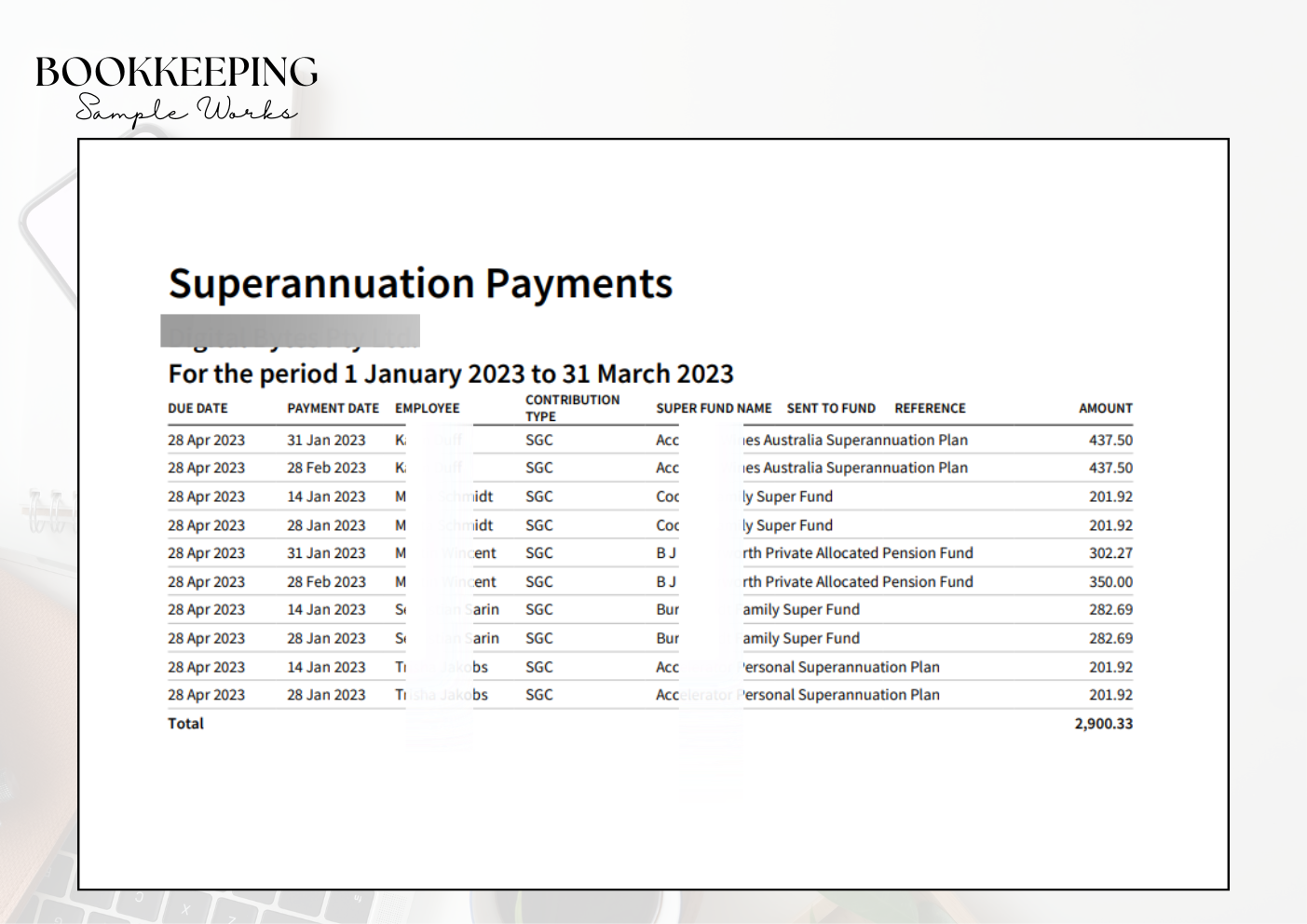Select the "SUPER FUND NAME" column header
The height and width of the screenshot is (924, 1307).
(x=714, y=408)
